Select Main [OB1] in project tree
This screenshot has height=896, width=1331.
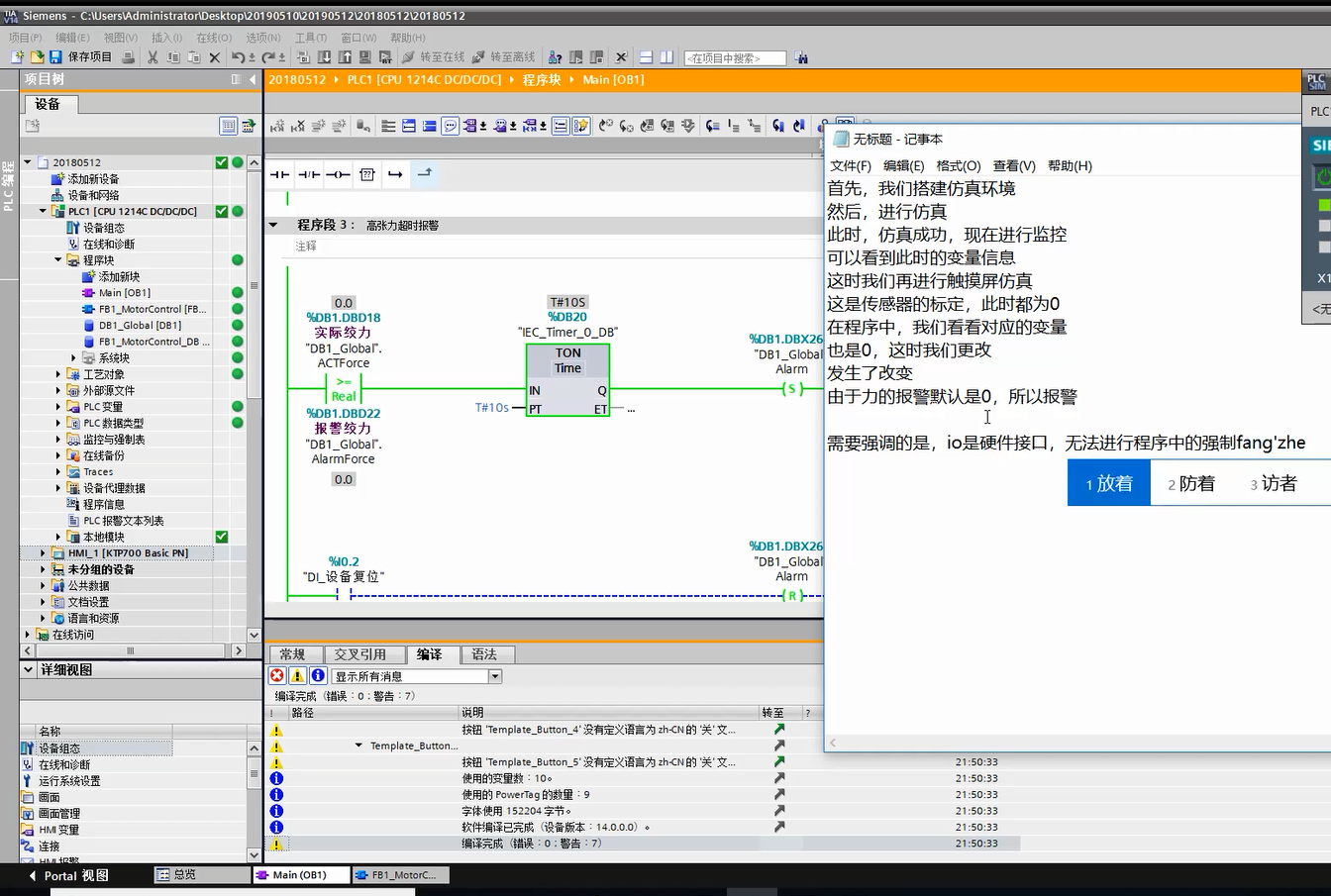coord(124,293)
